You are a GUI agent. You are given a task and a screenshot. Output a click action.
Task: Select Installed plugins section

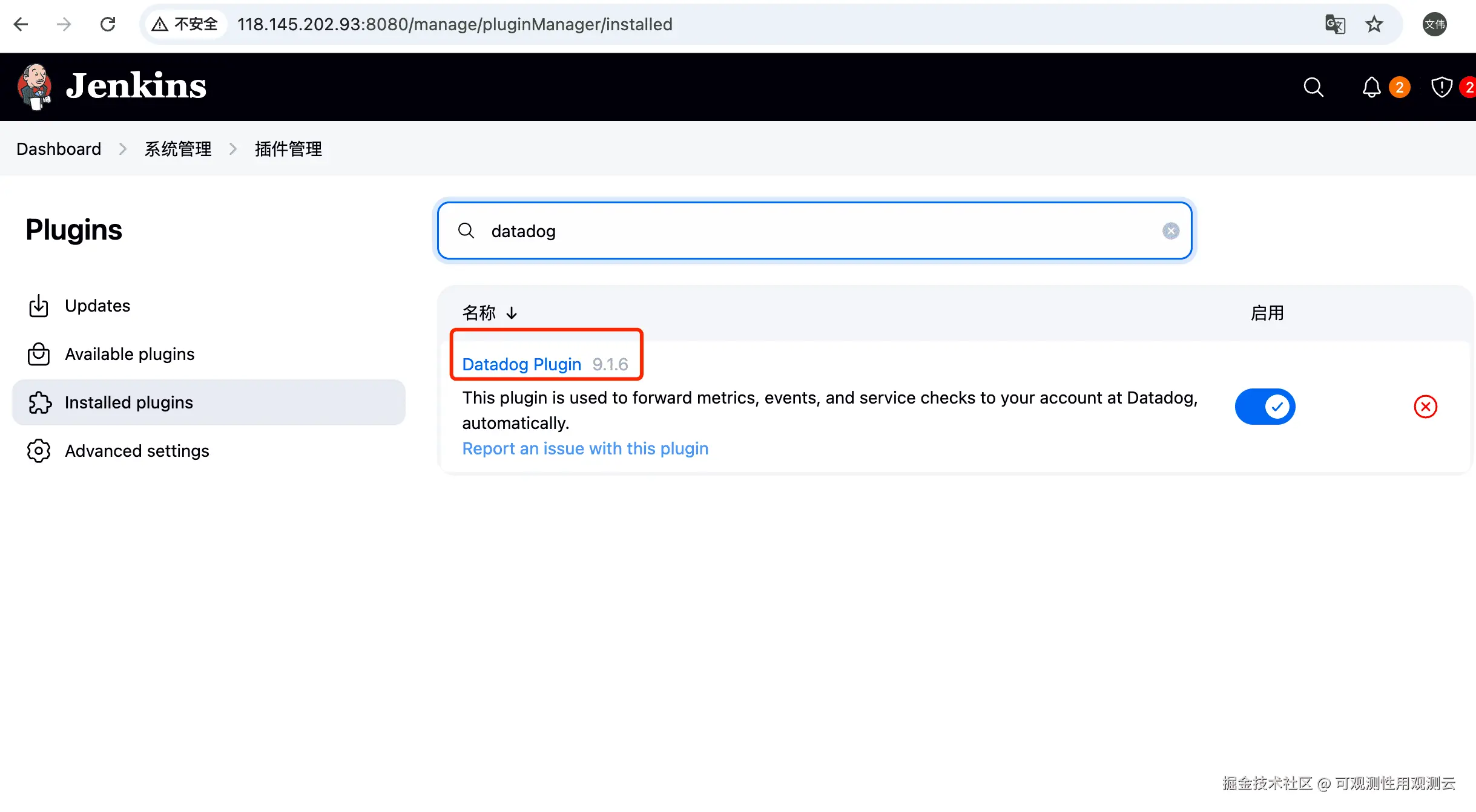[x=208, y=402]
